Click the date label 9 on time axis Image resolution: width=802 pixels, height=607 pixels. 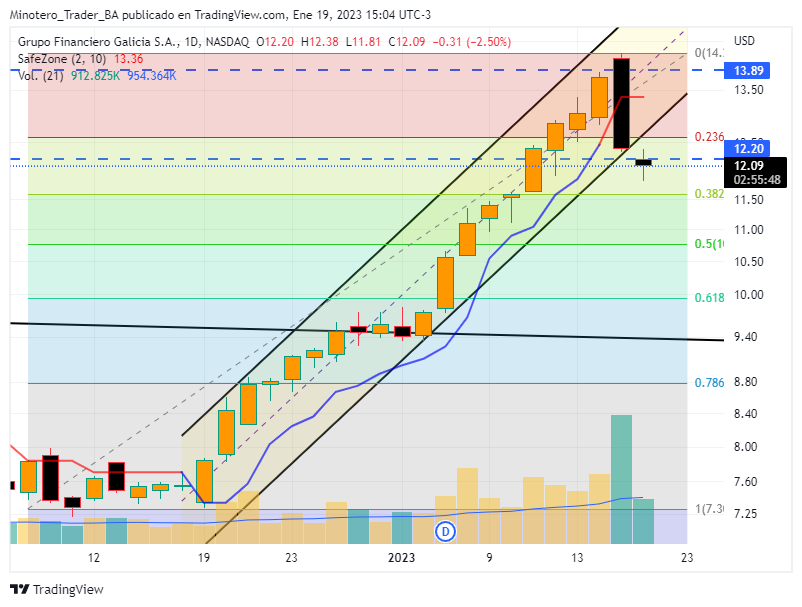[489, 557]
